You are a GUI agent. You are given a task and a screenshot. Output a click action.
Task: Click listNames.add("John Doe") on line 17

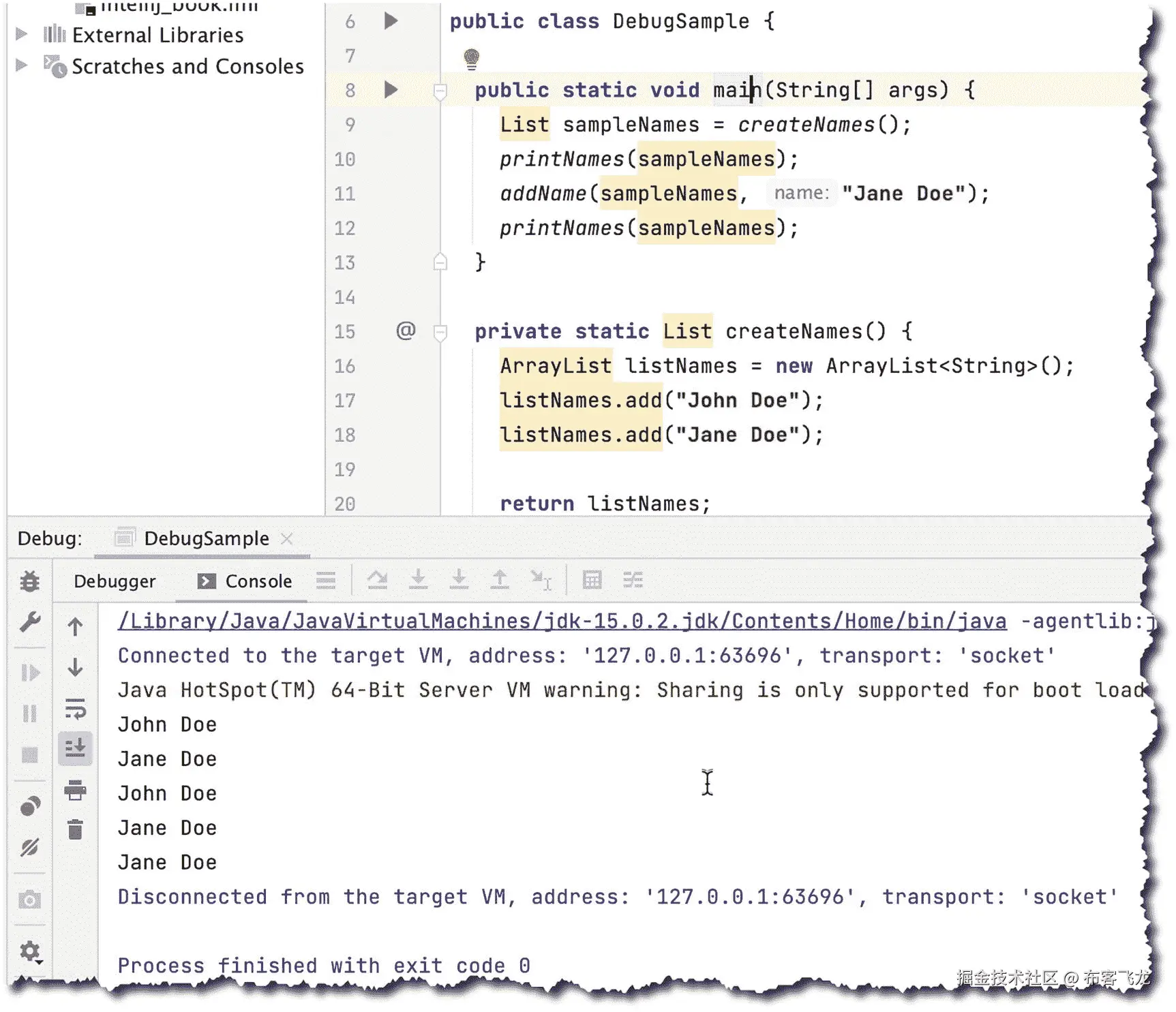click(661, 400)
